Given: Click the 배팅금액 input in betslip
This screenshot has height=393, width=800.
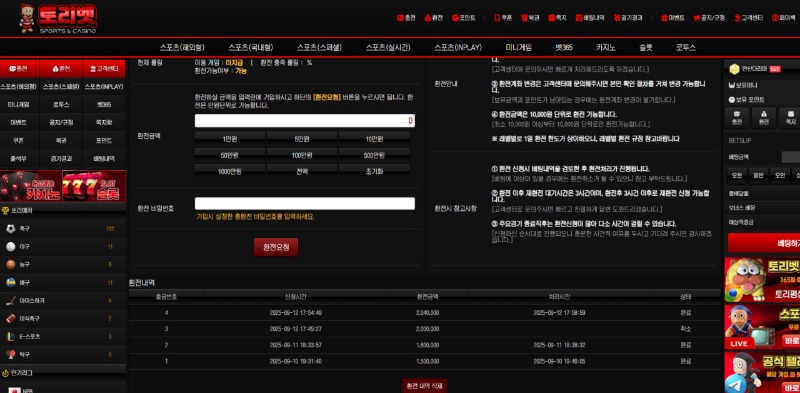Looking at the screenshot, I should pos(790,157).
